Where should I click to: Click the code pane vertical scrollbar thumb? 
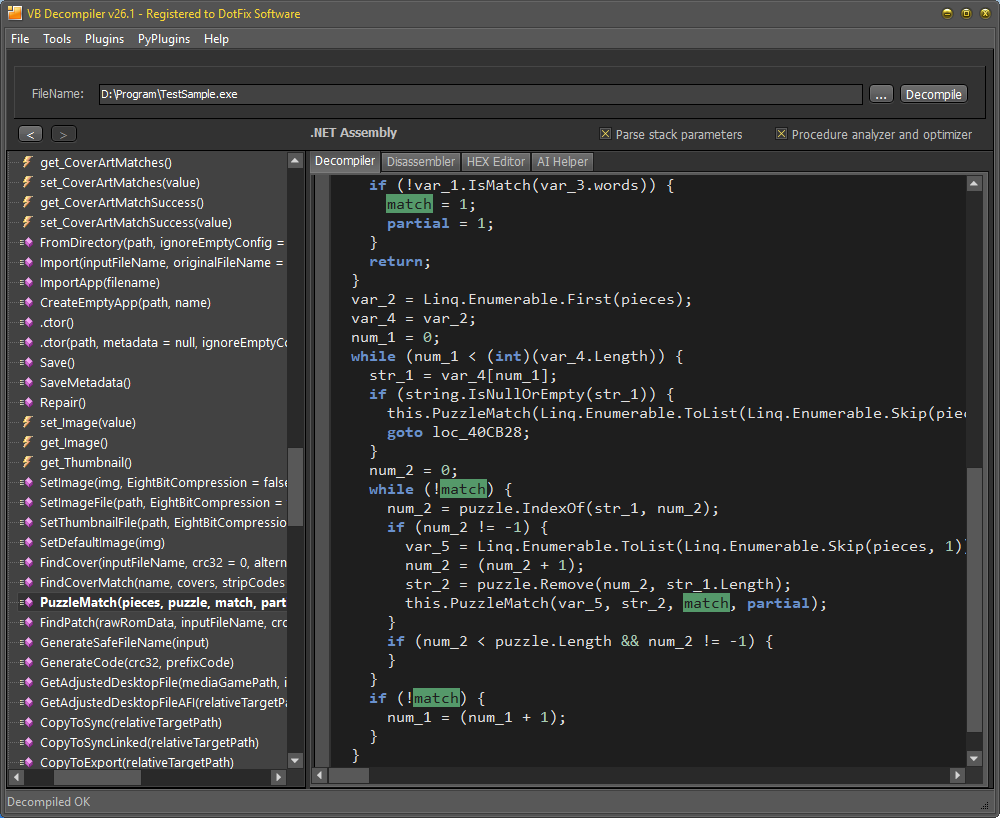click(x=974, y=600)
